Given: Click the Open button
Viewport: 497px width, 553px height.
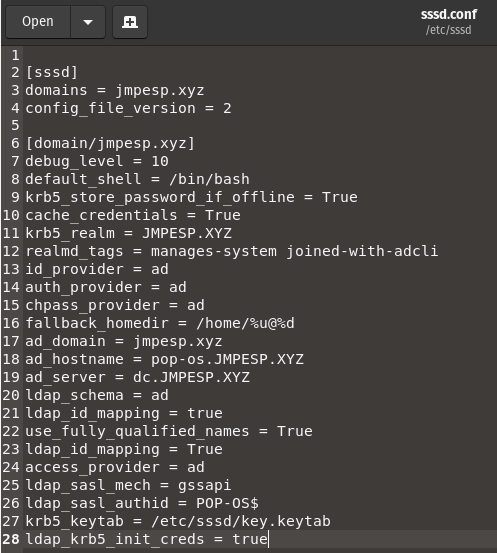Looking at the screenshot, I should (x=38, y=22).
